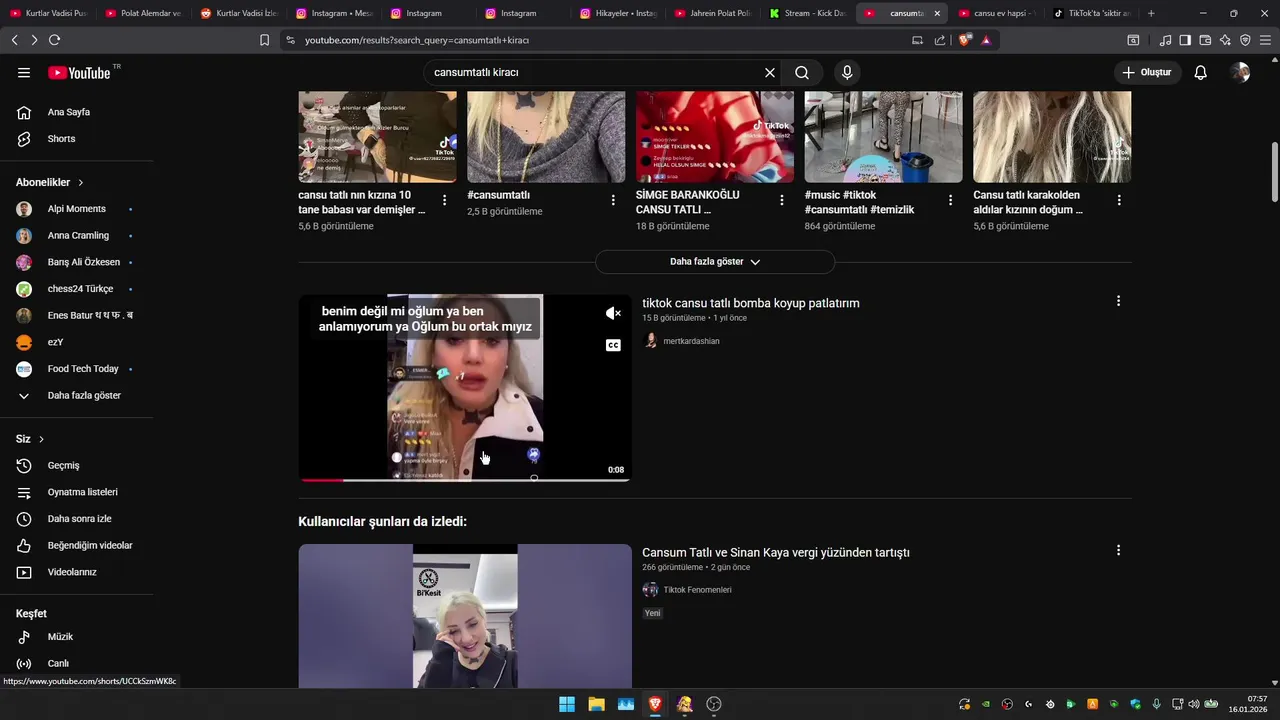Screen dimensions: 1280x720
Task: Clear the search query with the X
Action: pos(770,73)
